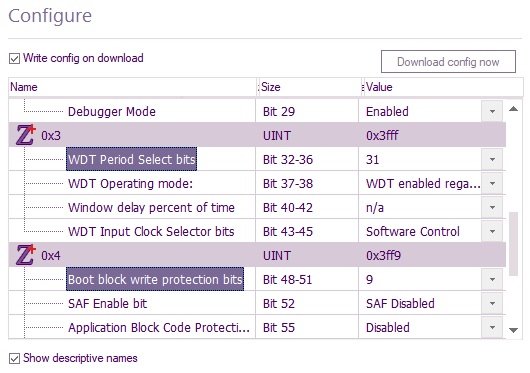Click the Name column header
This screenshot has height=373, width=530.
click(x=132, y=87)
